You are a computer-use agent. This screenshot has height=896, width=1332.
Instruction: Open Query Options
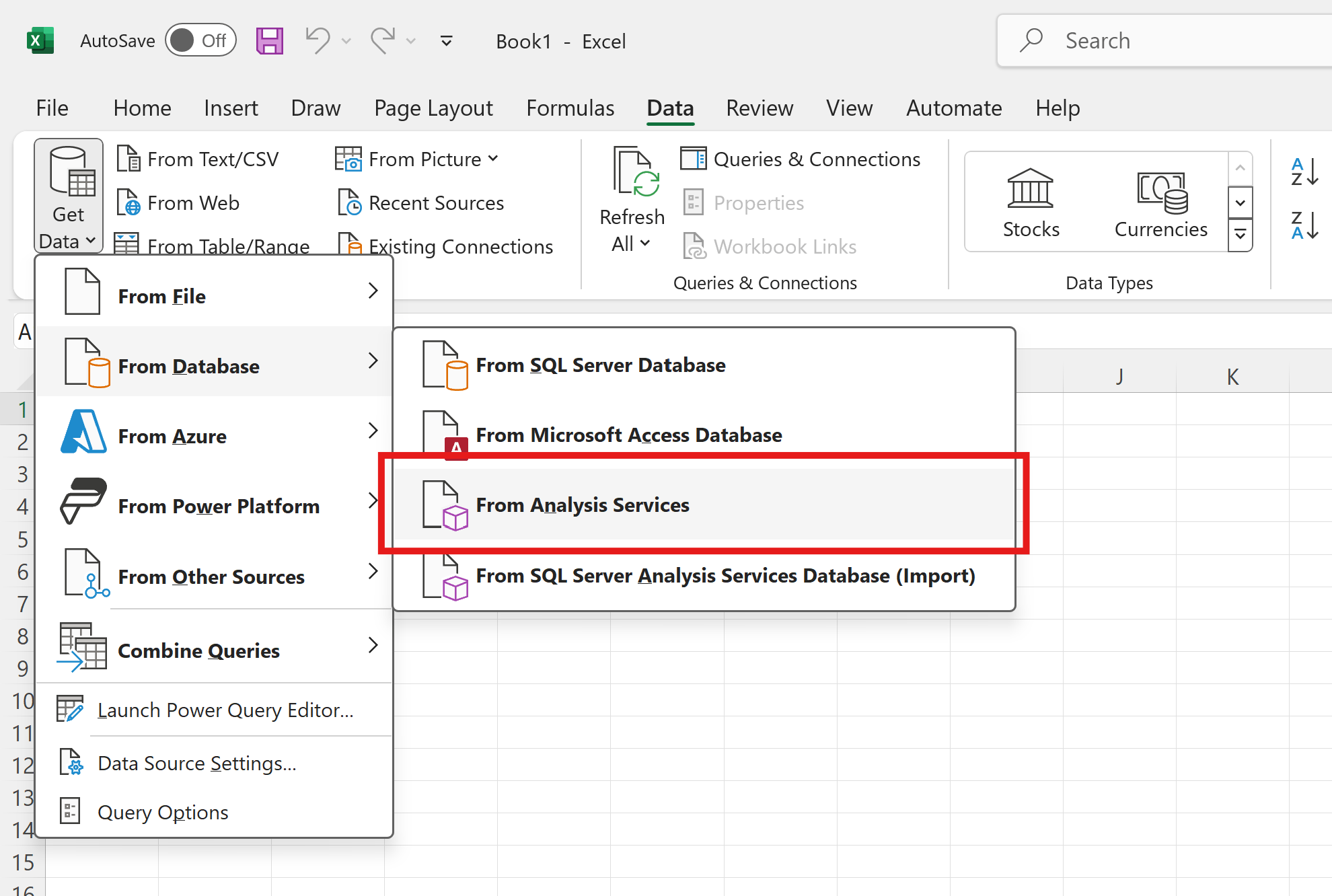point(214,813)
